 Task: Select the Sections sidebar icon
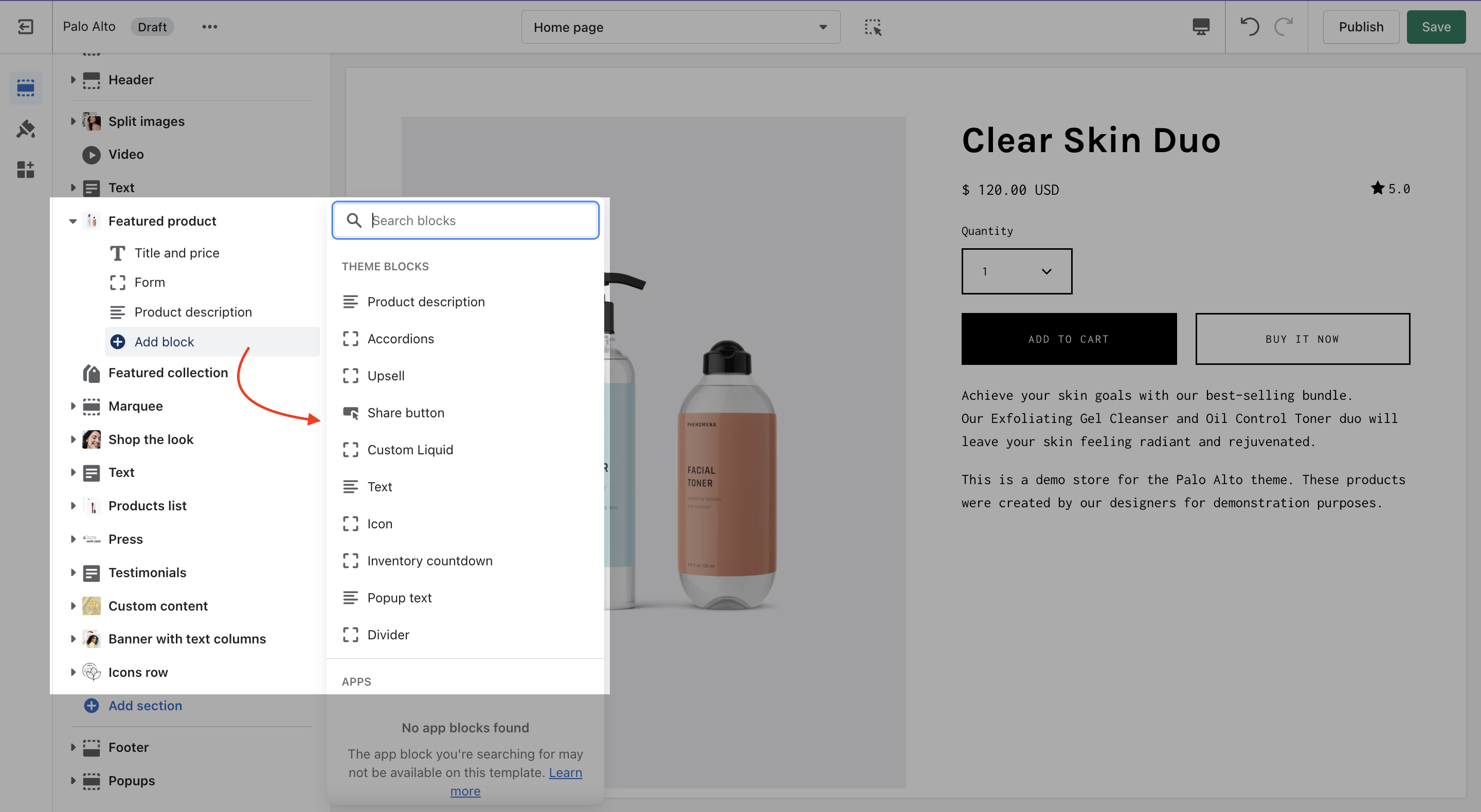coord(26,87)
